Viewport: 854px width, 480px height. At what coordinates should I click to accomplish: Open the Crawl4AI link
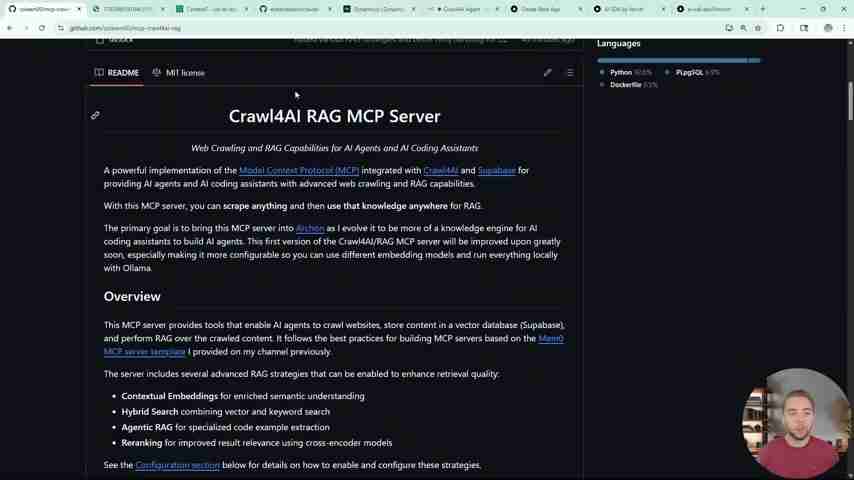click(441, 171)
